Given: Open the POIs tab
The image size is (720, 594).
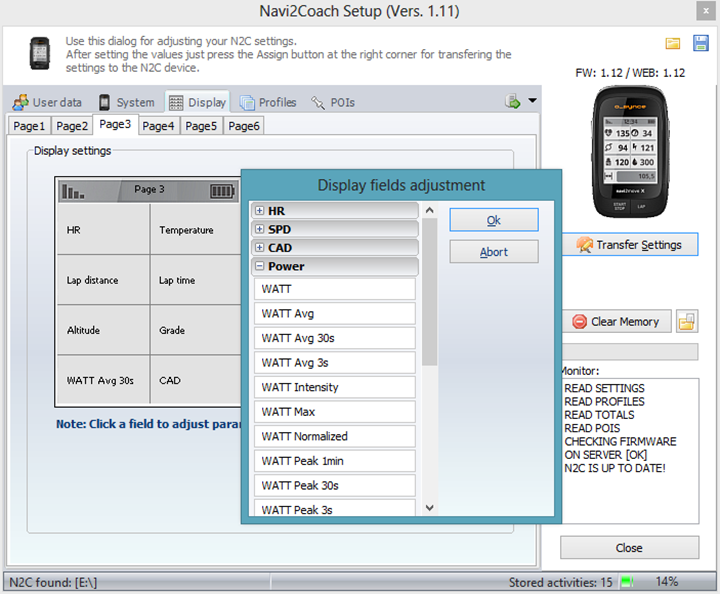Looking at the screenshot, I should tap(332, 102).
